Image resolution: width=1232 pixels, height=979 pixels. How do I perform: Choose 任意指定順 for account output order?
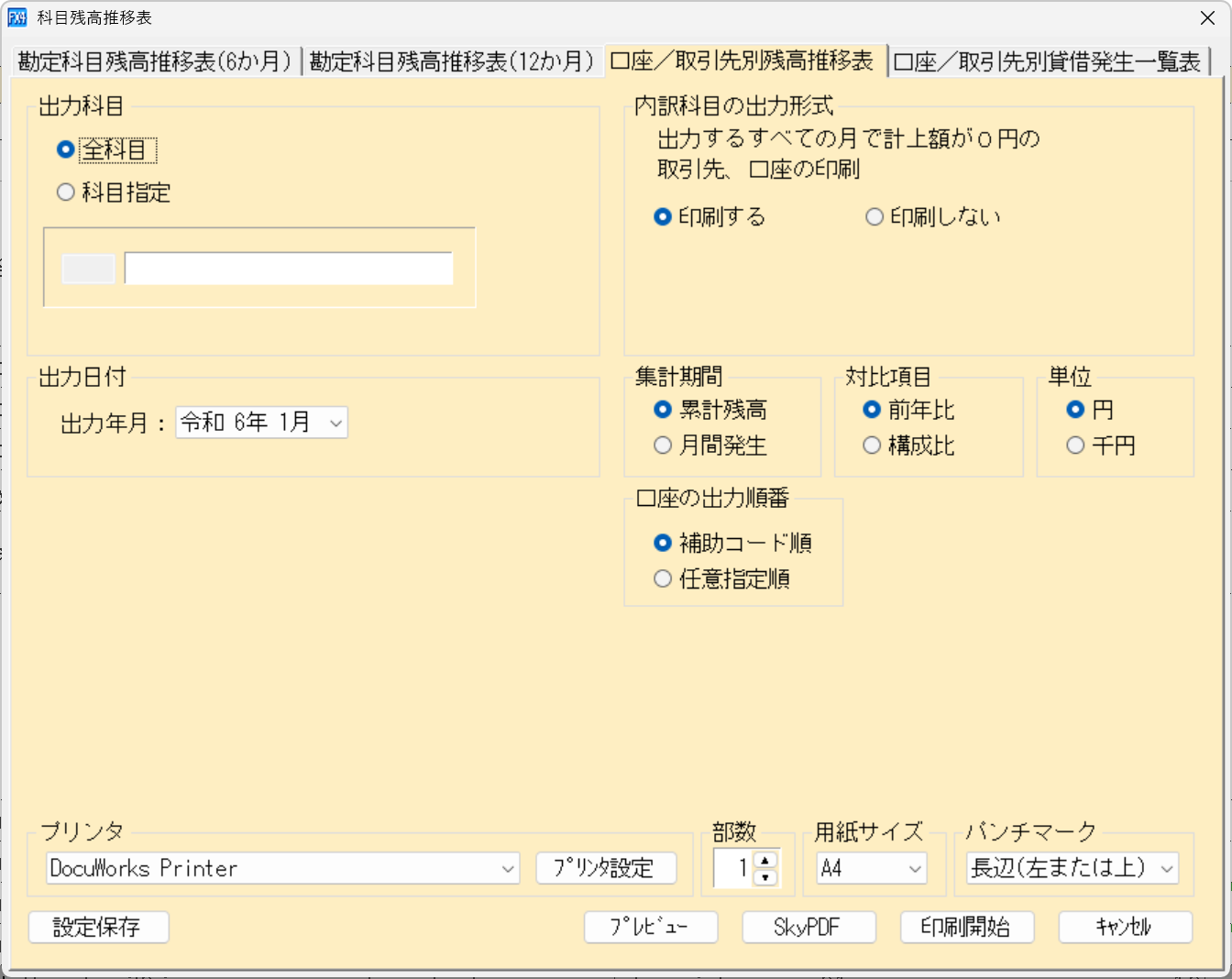[x=663, y=579]
